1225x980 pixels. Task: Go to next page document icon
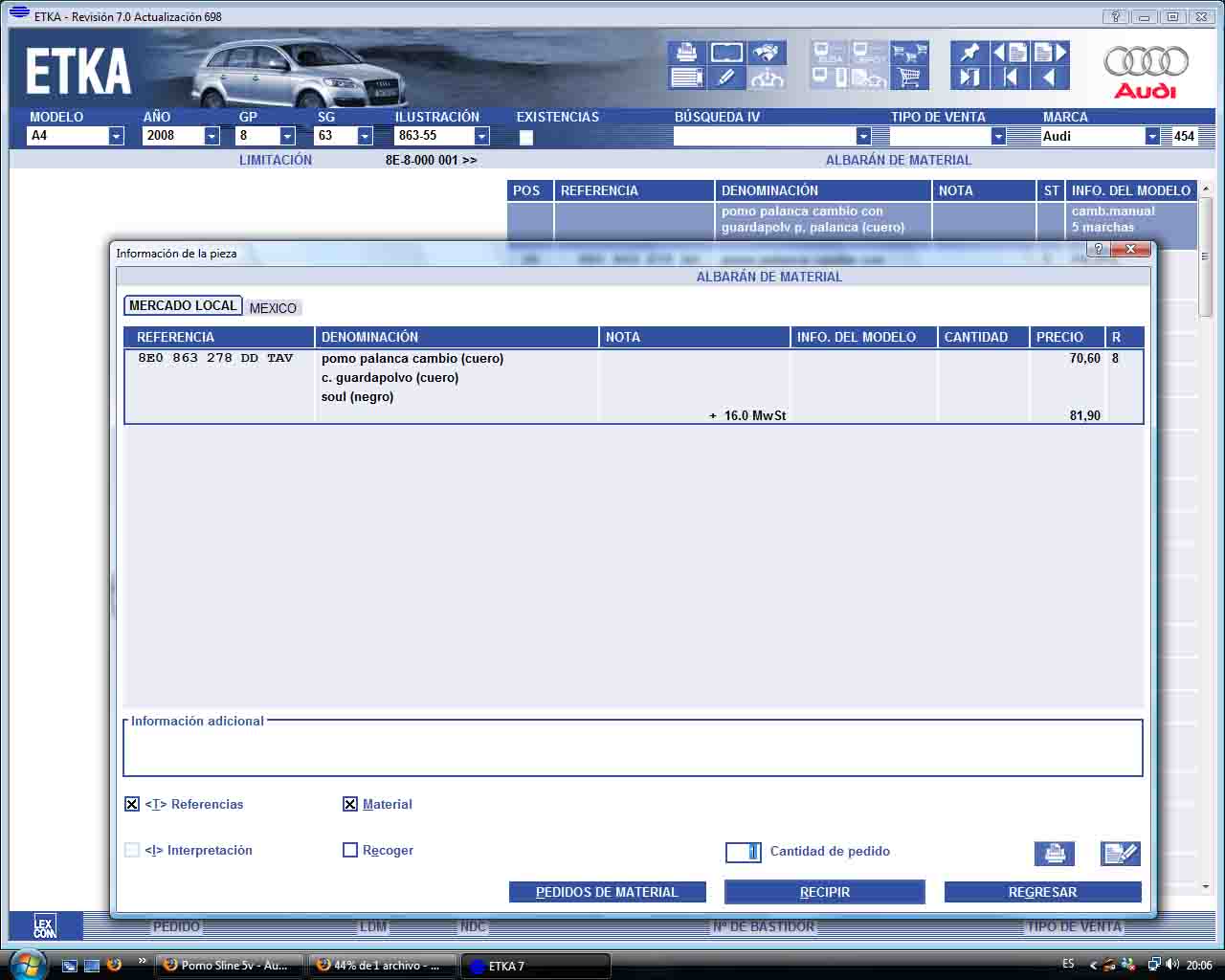pyautogui.click(x=1050, y=53)
